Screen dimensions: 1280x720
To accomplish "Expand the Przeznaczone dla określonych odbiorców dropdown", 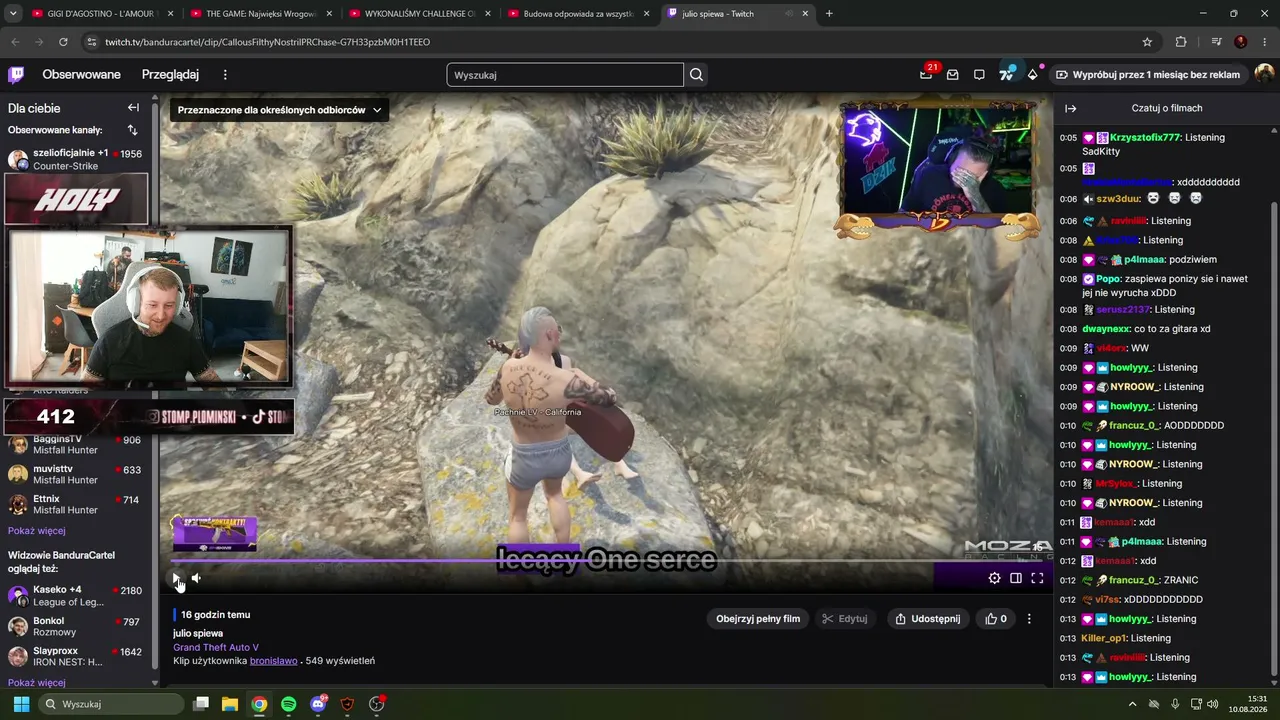I will 279,110.
